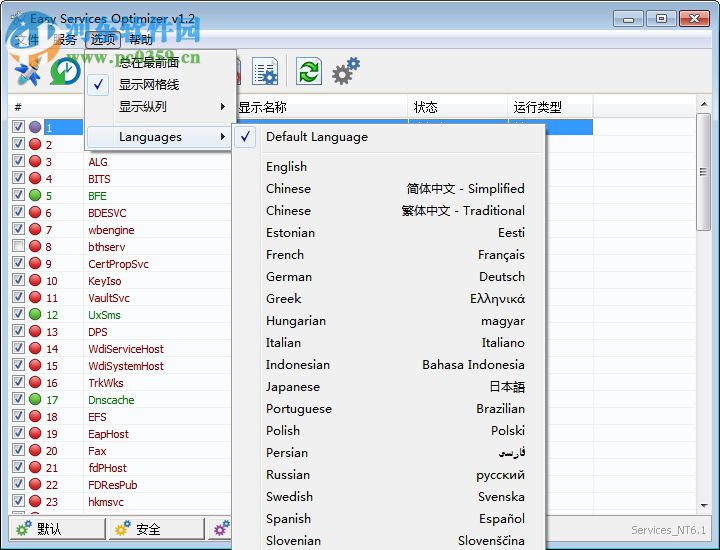The width and height of the screenshot is (720, 550).
Task: Choose Traditional Chinese language
Action: click(x=389, y=211)
